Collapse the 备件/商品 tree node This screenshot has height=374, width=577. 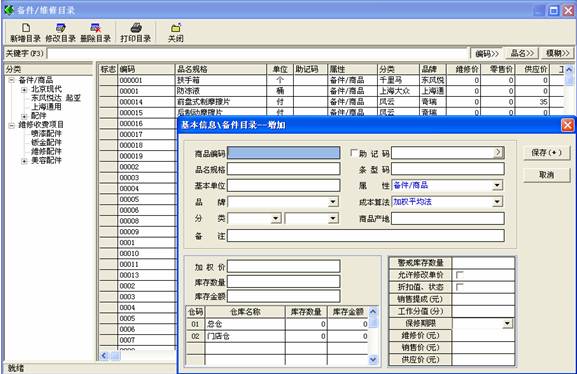[x=11, y=80]
